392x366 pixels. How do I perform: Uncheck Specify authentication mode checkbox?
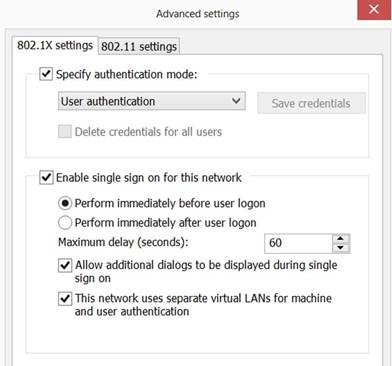[x=46, y=74]
